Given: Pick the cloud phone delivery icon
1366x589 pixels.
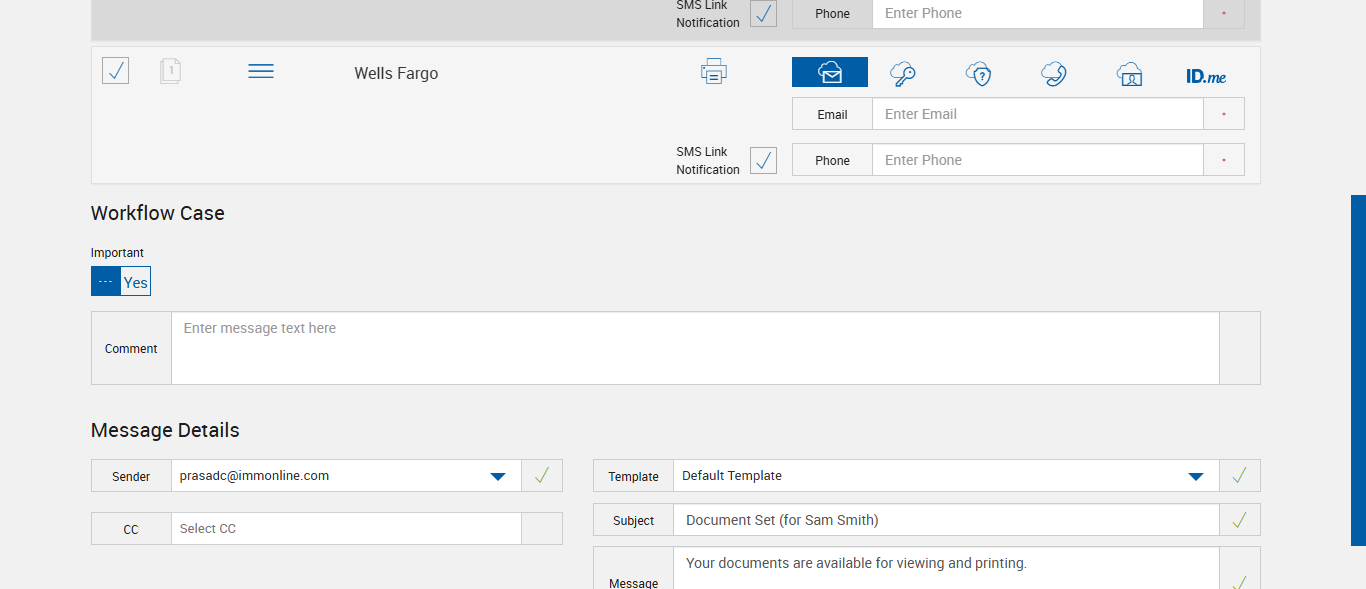Looking at the screenshot, I should tap(1053, 74).
